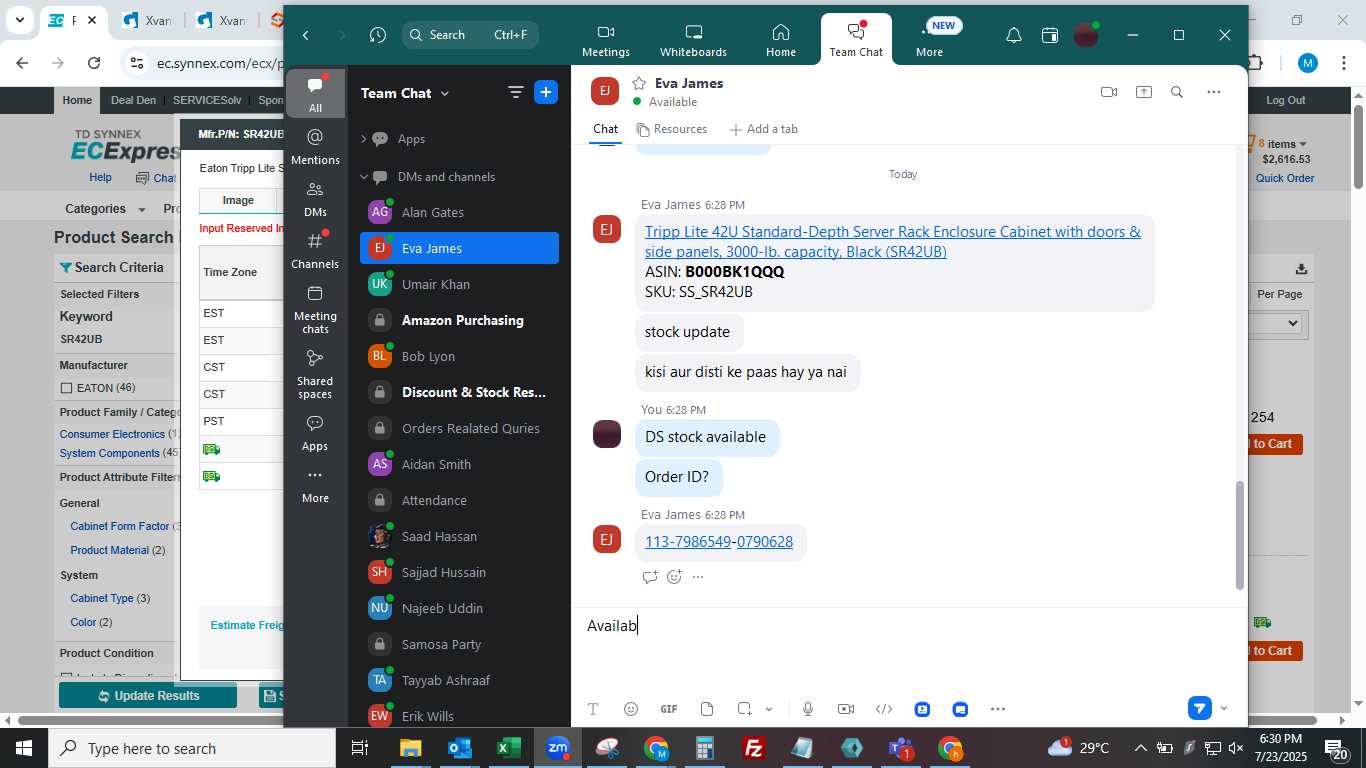1366x768 pixels.
Task: Open Mentions in sidebar
Action: [x=315, y=146]
